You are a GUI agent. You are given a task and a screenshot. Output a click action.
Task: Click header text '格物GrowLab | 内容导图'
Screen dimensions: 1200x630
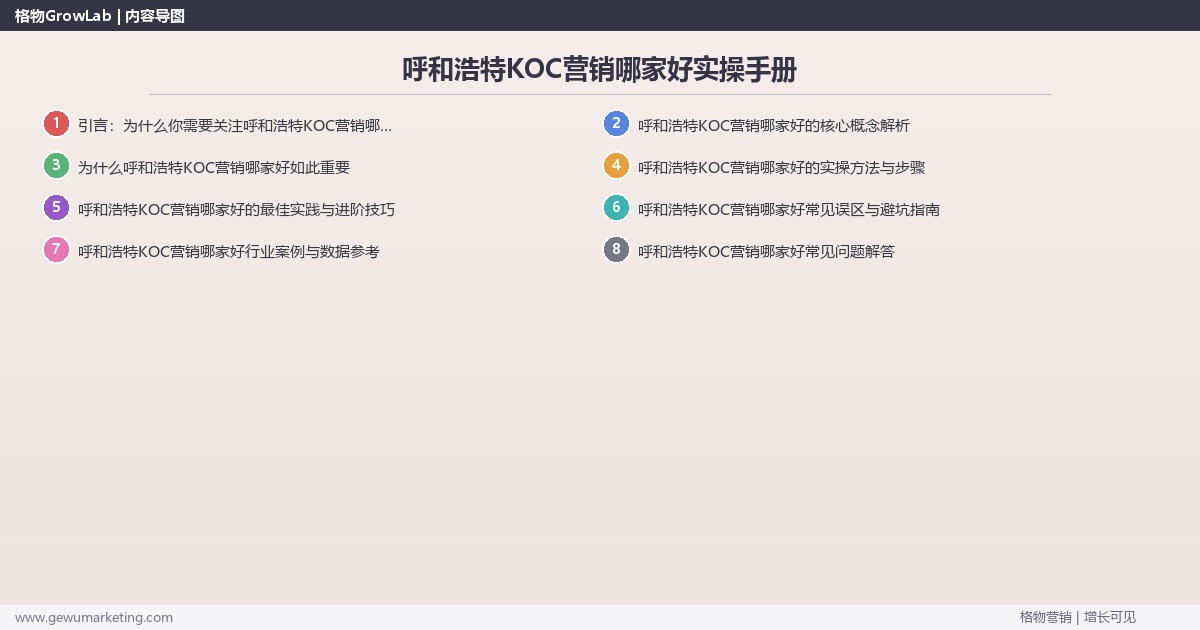100,16
